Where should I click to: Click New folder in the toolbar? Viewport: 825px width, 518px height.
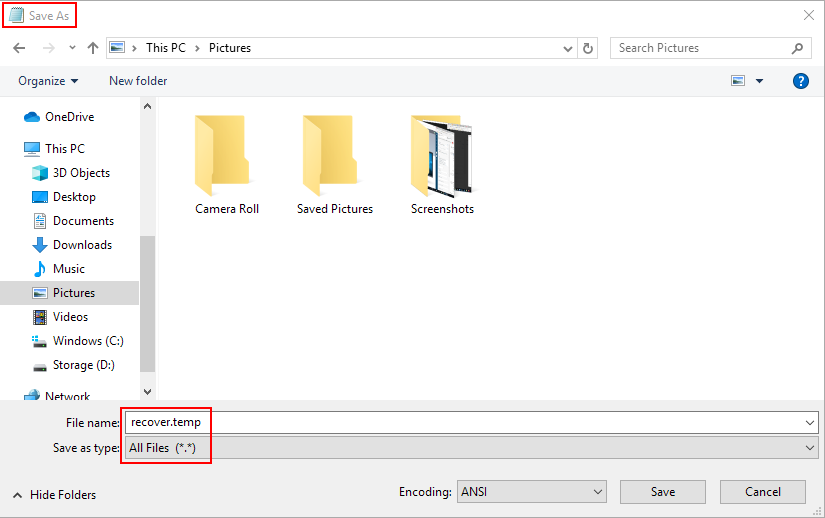(138, 81)
